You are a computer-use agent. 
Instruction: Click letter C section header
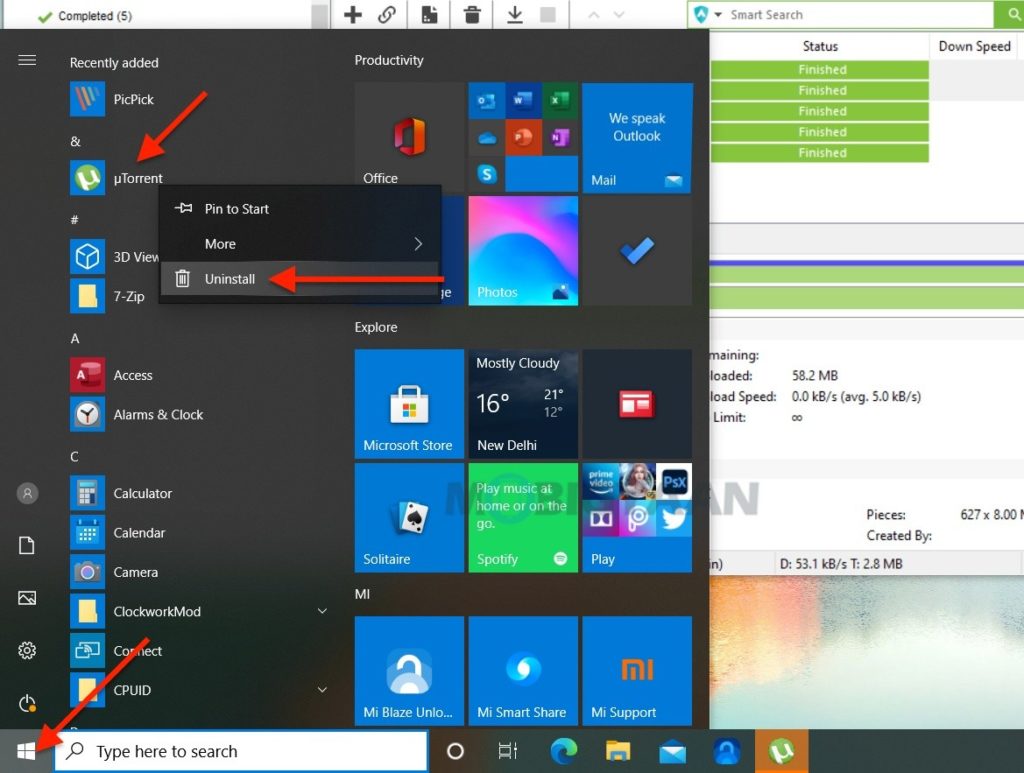click(x=74, y=456)
